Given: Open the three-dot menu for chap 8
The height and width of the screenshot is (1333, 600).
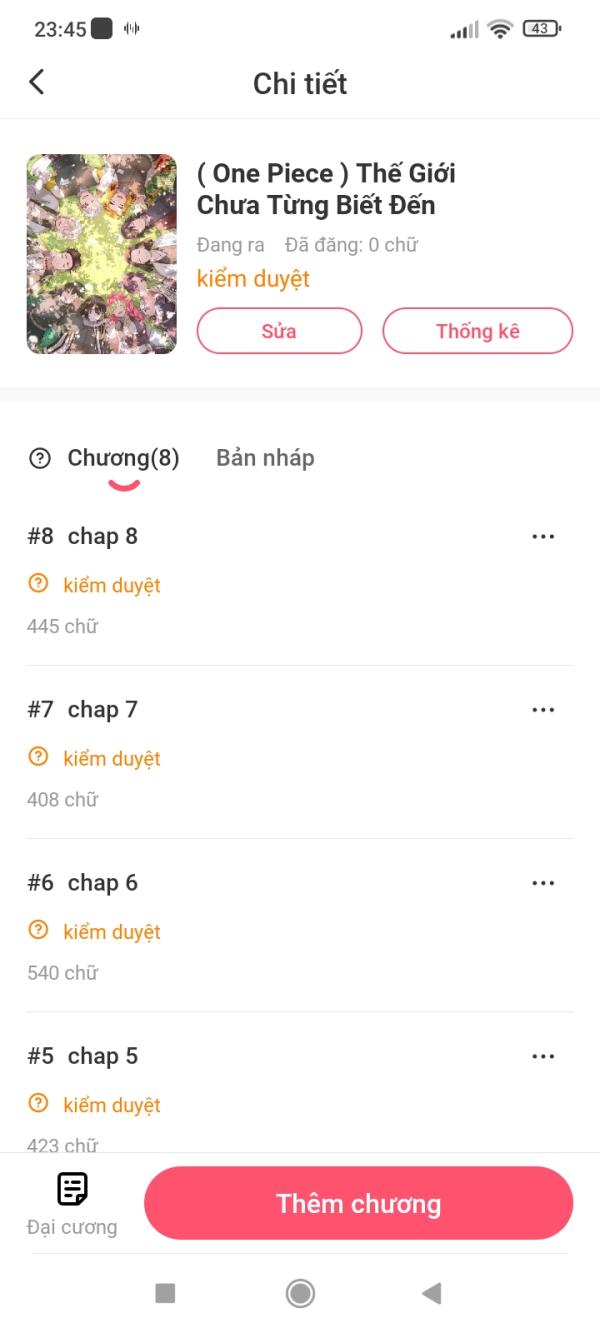Looking at the screenshot, I should click(543, 537).
